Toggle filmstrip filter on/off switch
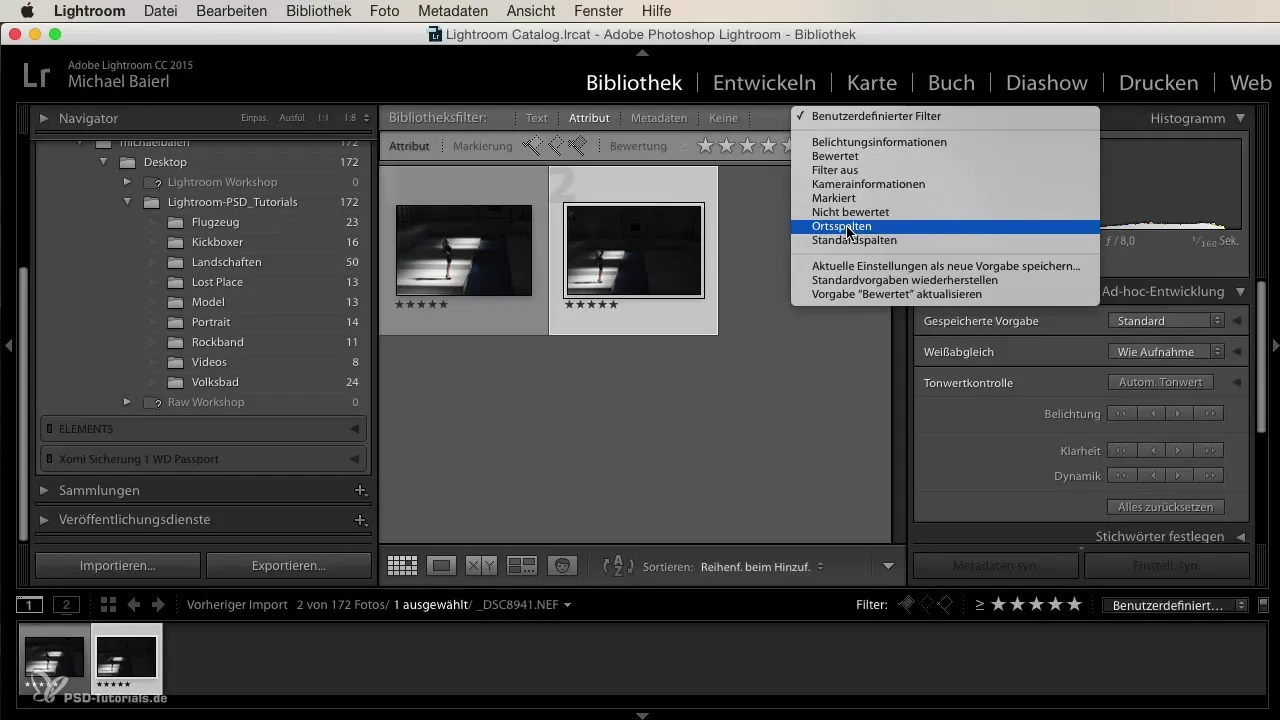Screen dimensions: 1280x720 (1263, 605)
